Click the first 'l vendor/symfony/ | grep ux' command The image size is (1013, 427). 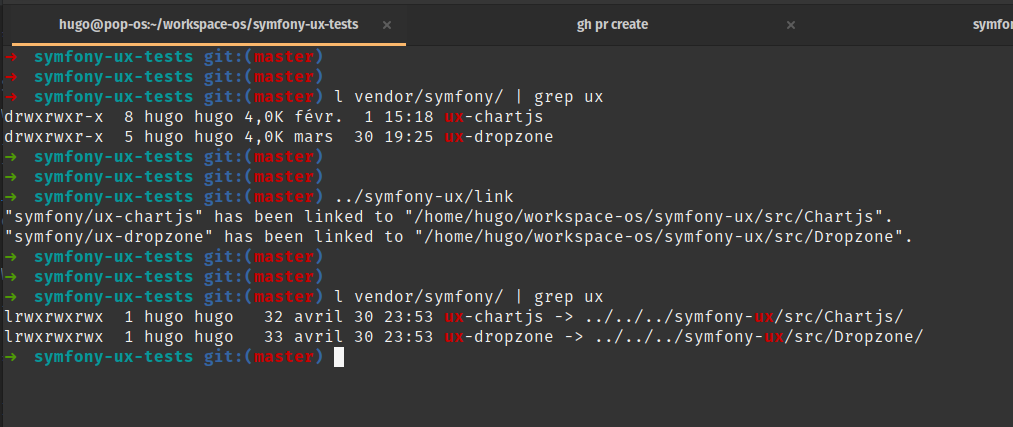468,97
